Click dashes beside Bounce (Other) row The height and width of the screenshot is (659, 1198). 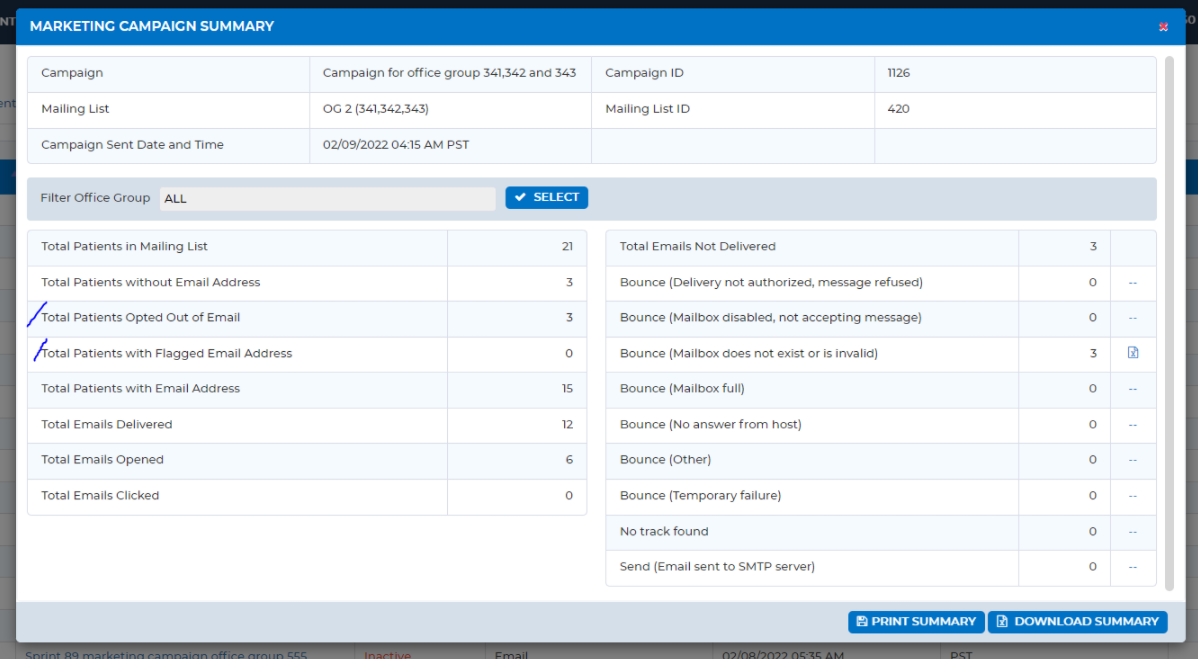(1133, 460)
